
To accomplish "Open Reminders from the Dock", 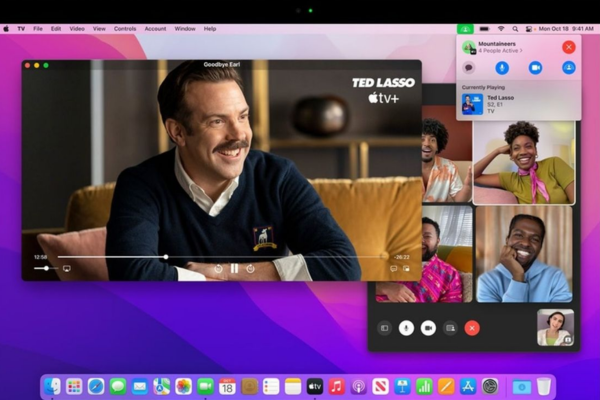I will pos(271,387).
